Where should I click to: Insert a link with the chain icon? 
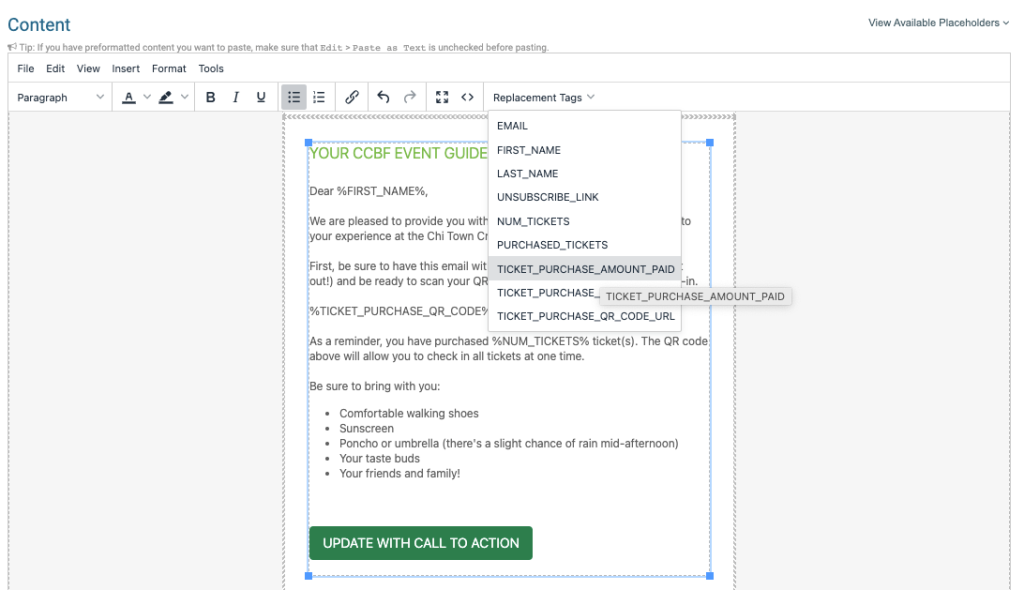tap(351, 97)
